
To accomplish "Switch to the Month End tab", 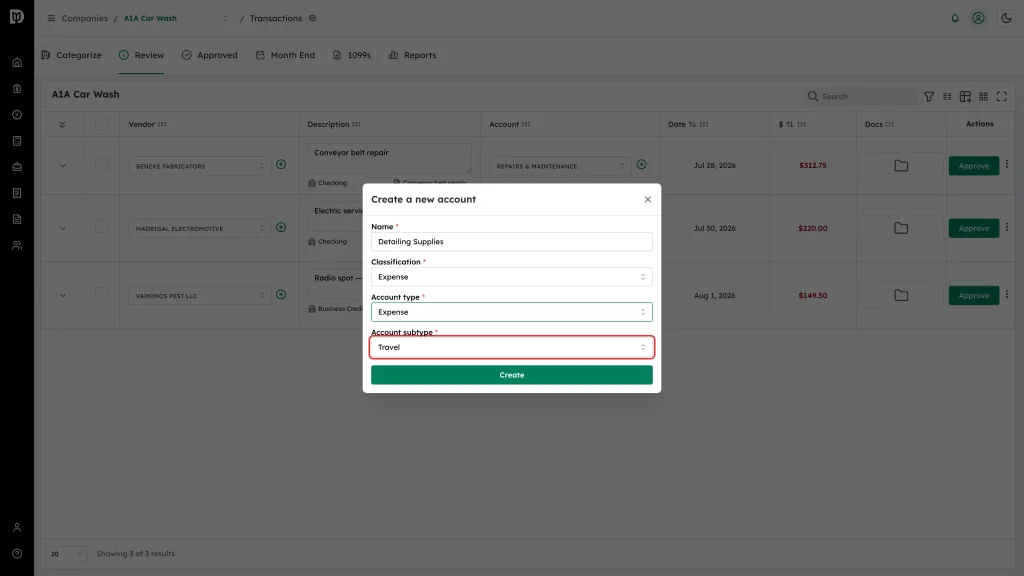I will pyautogui.click(x=285, y=56).
